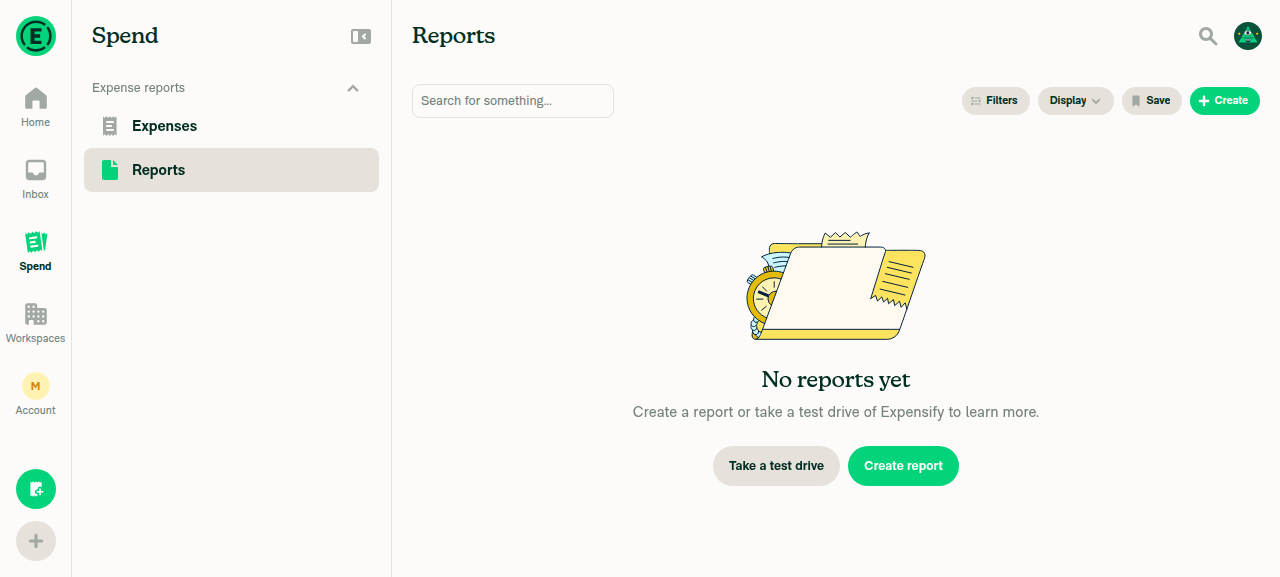Image resolution: width=1280 pixels, height=577 pixels.
Task: Open the Display dropdown
Action: [x=1076, y=101]
